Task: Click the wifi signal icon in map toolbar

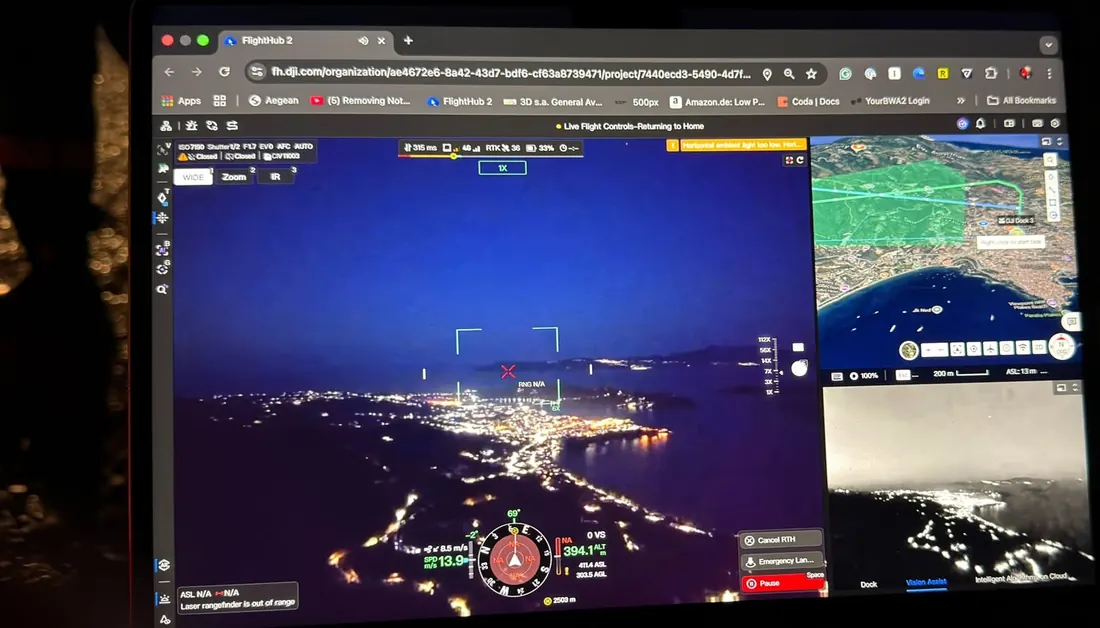Action: coord(1023,348)
